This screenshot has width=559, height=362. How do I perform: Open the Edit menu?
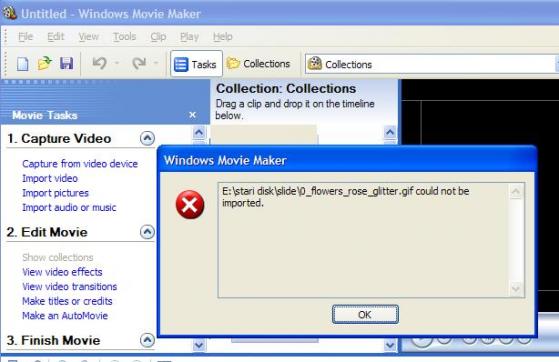[x=56, y=36]
